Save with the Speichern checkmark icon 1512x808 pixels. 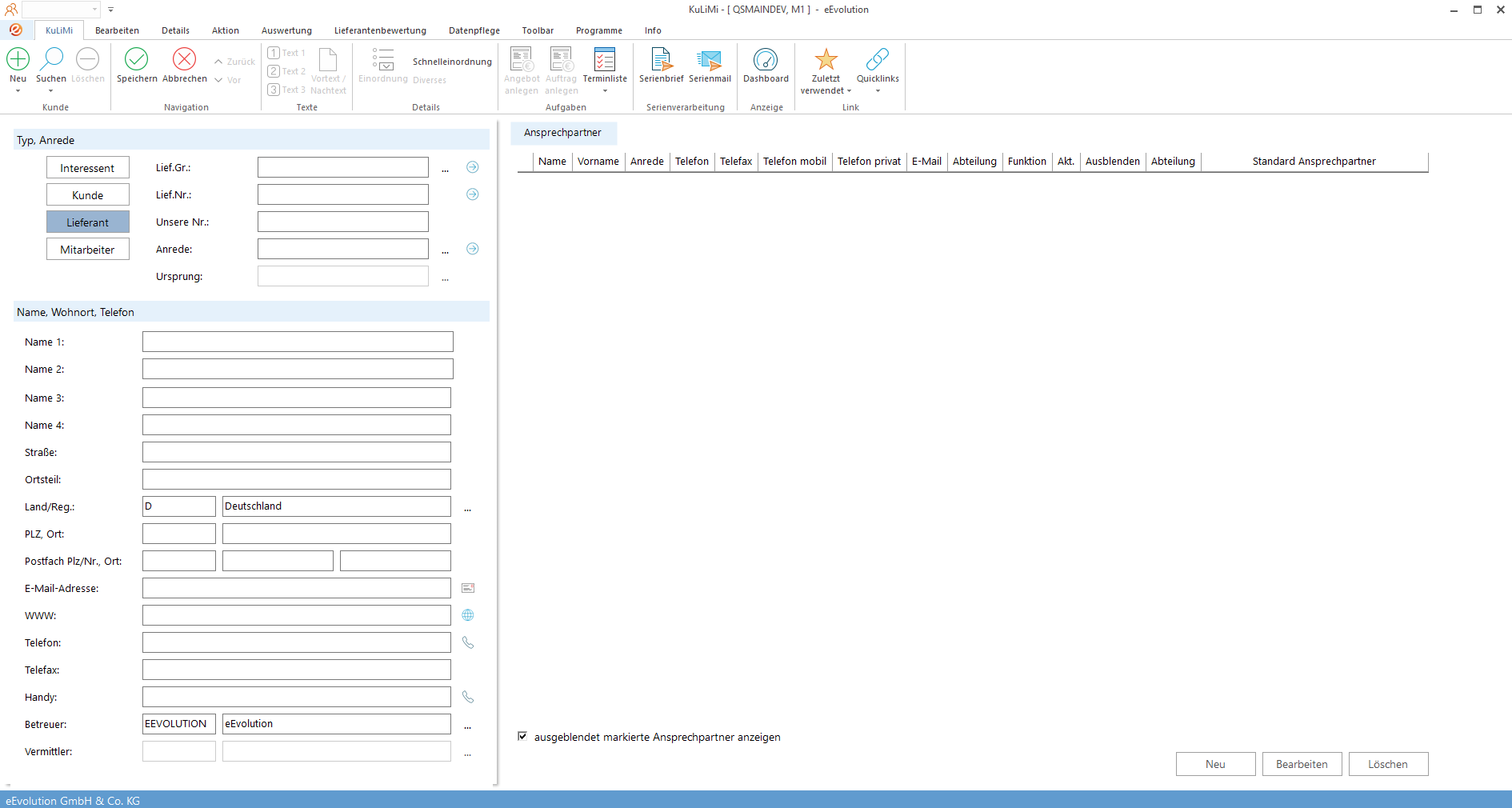[137, 59]
